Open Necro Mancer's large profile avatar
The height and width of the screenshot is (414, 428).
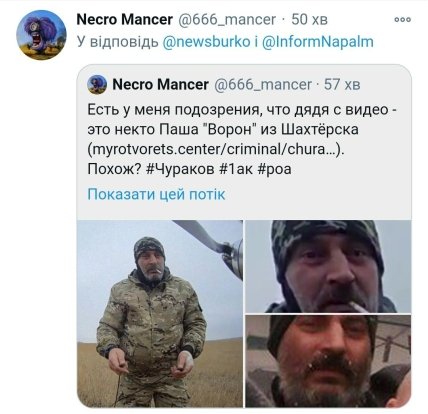(x=41, y=35)
